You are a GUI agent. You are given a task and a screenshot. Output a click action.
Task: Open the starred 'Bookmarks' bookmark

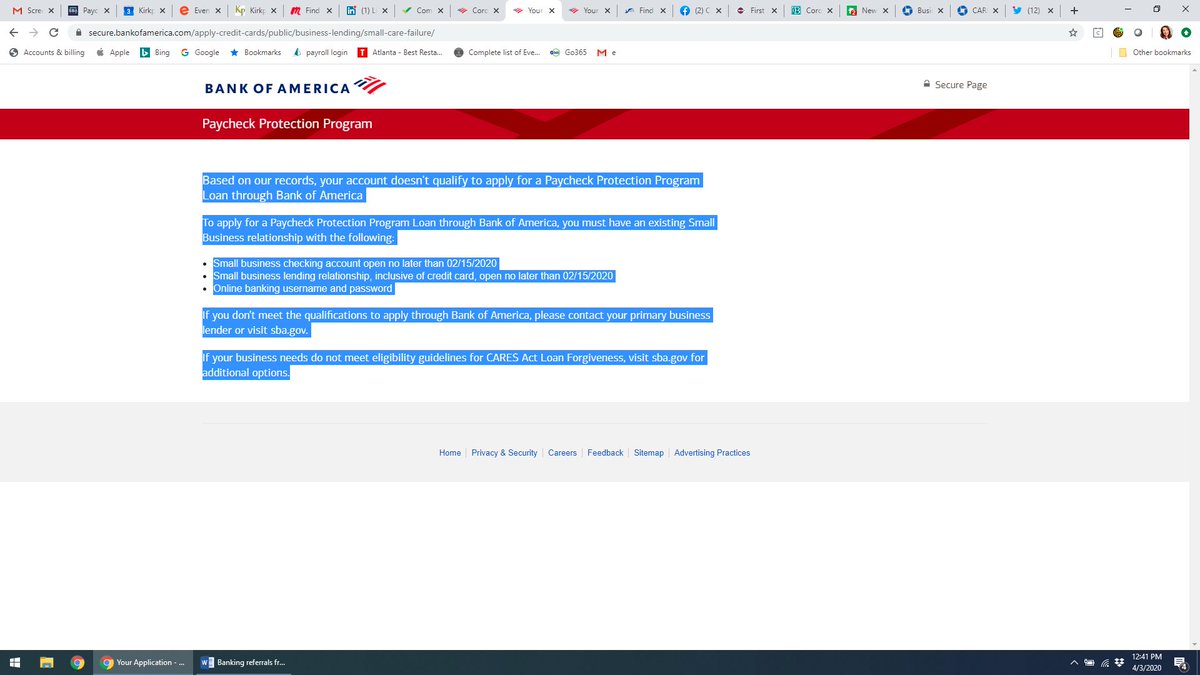[x=255, y=52]
